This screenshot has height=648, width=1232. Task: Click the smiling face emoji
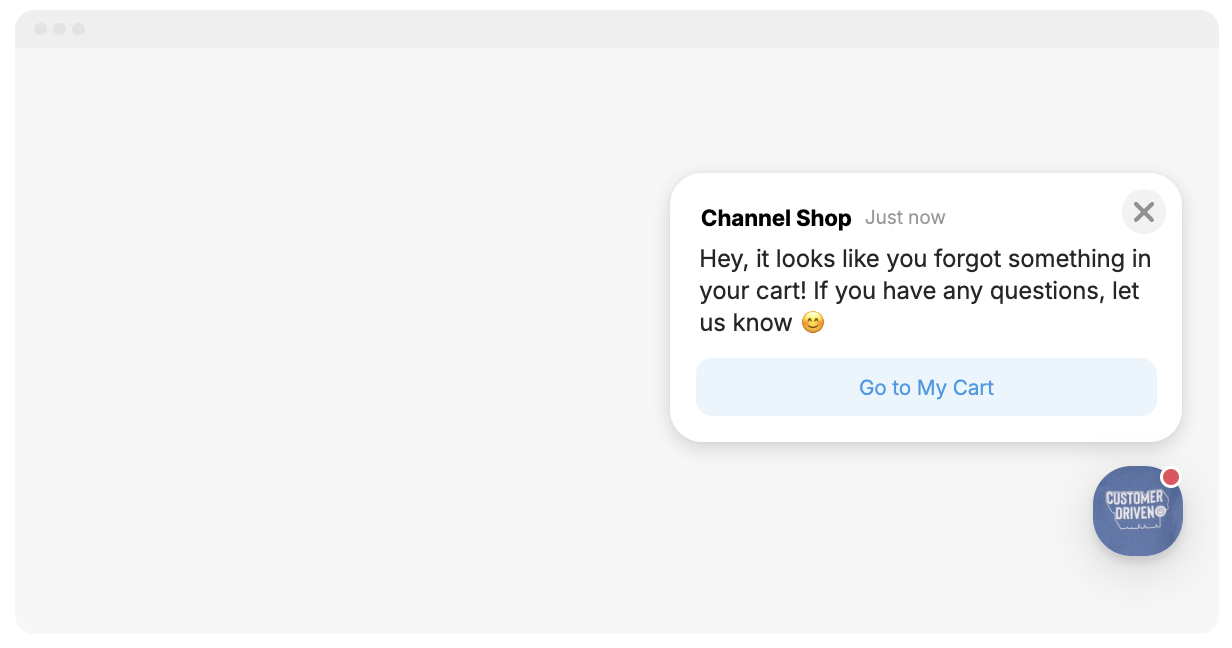pos(813,323)
